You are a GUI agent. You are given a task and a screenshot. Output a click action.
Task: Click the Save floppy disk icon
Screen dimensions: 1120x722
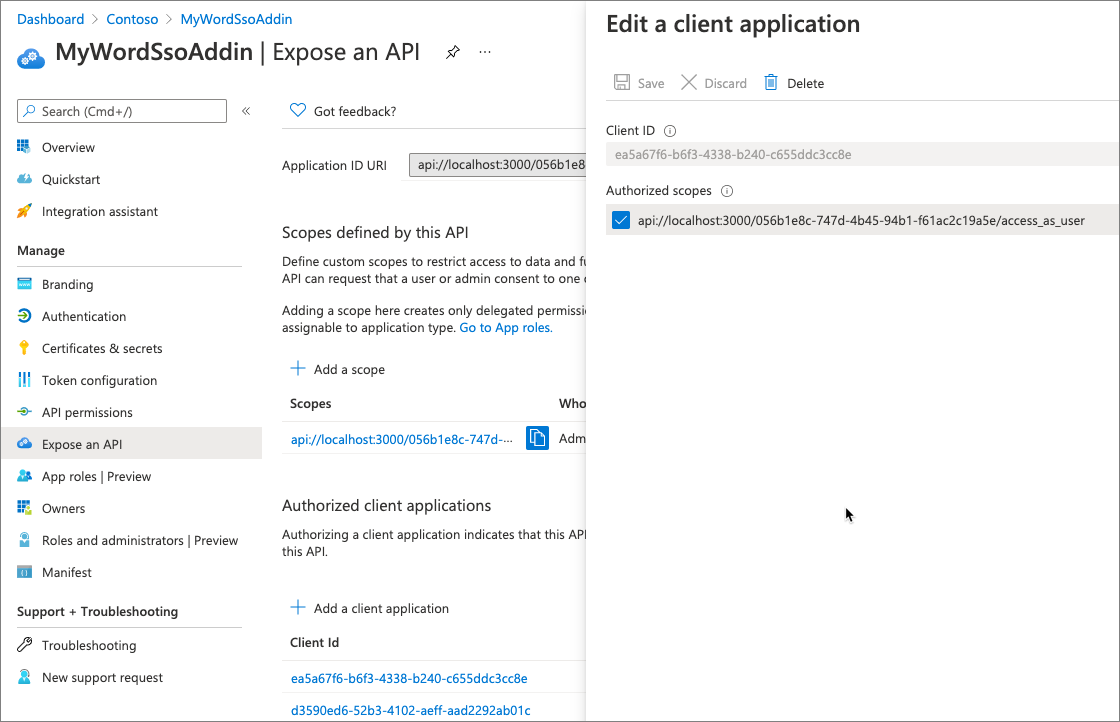[622, 82]
